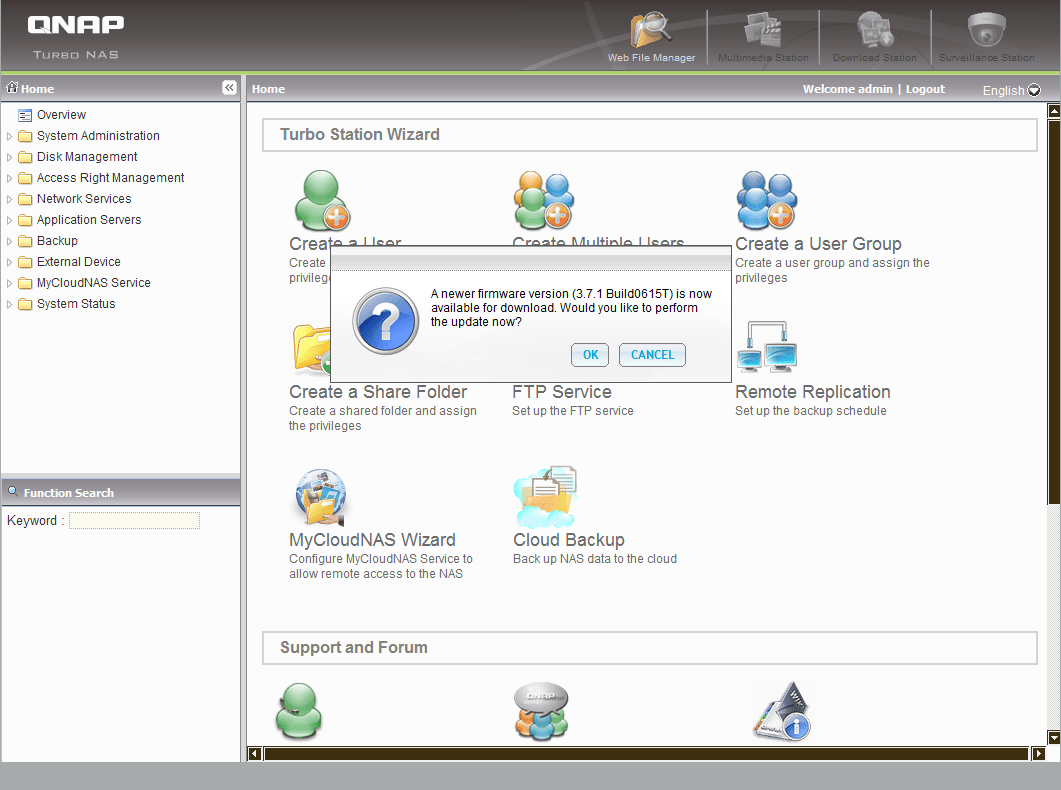This screenshot has width=1061, height=790.
Task: Expand System Administration tree node
Action: [9, 136]
